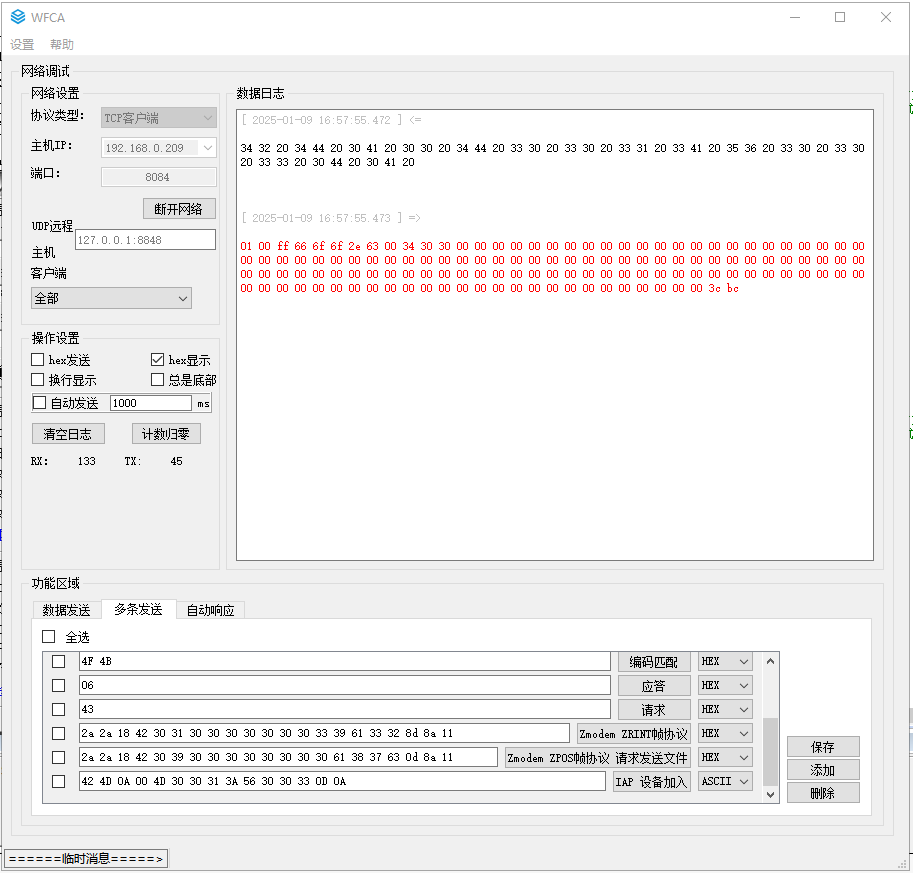Switch to the 自动响应 tab
The height and width of the screenshot is (873, 913).
210,610
